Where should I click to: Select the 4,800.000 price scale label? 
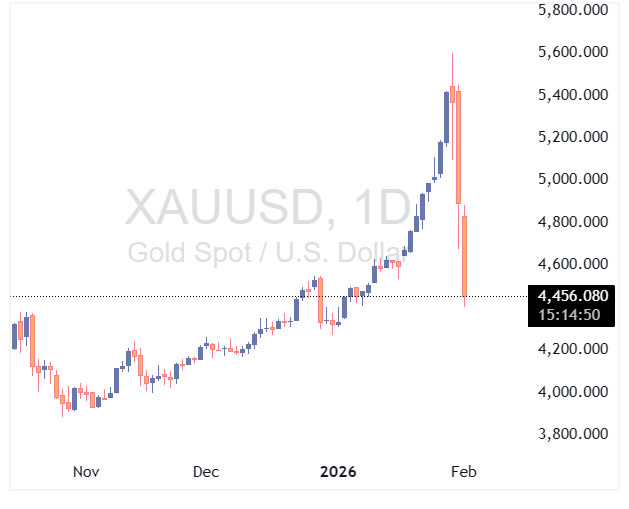[x=573, y=222]
